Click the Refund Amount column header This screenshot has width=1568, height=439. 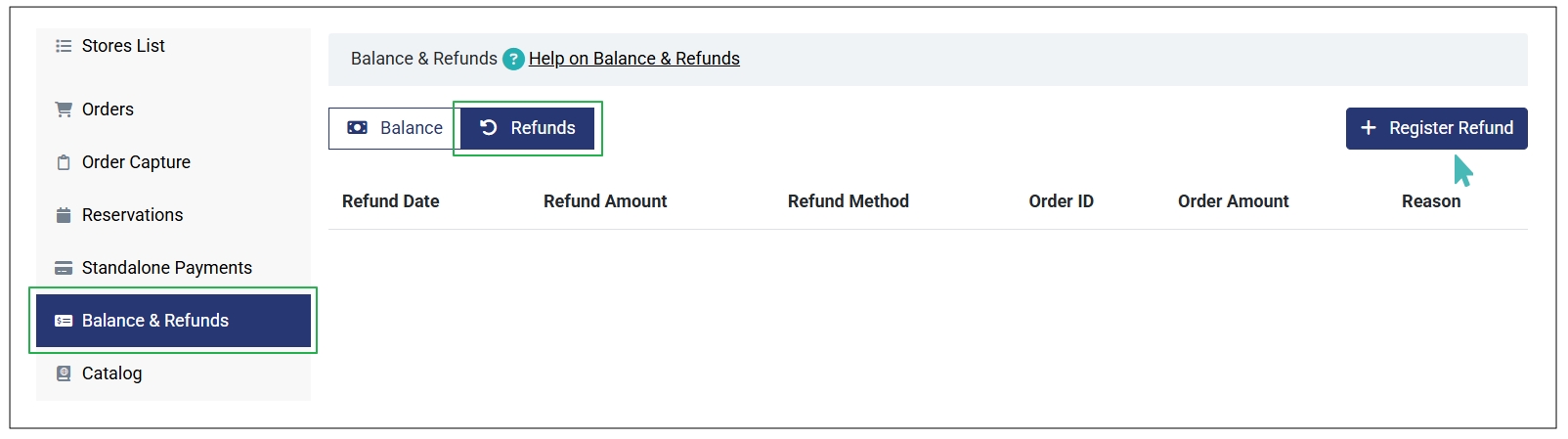pos(605,201)
